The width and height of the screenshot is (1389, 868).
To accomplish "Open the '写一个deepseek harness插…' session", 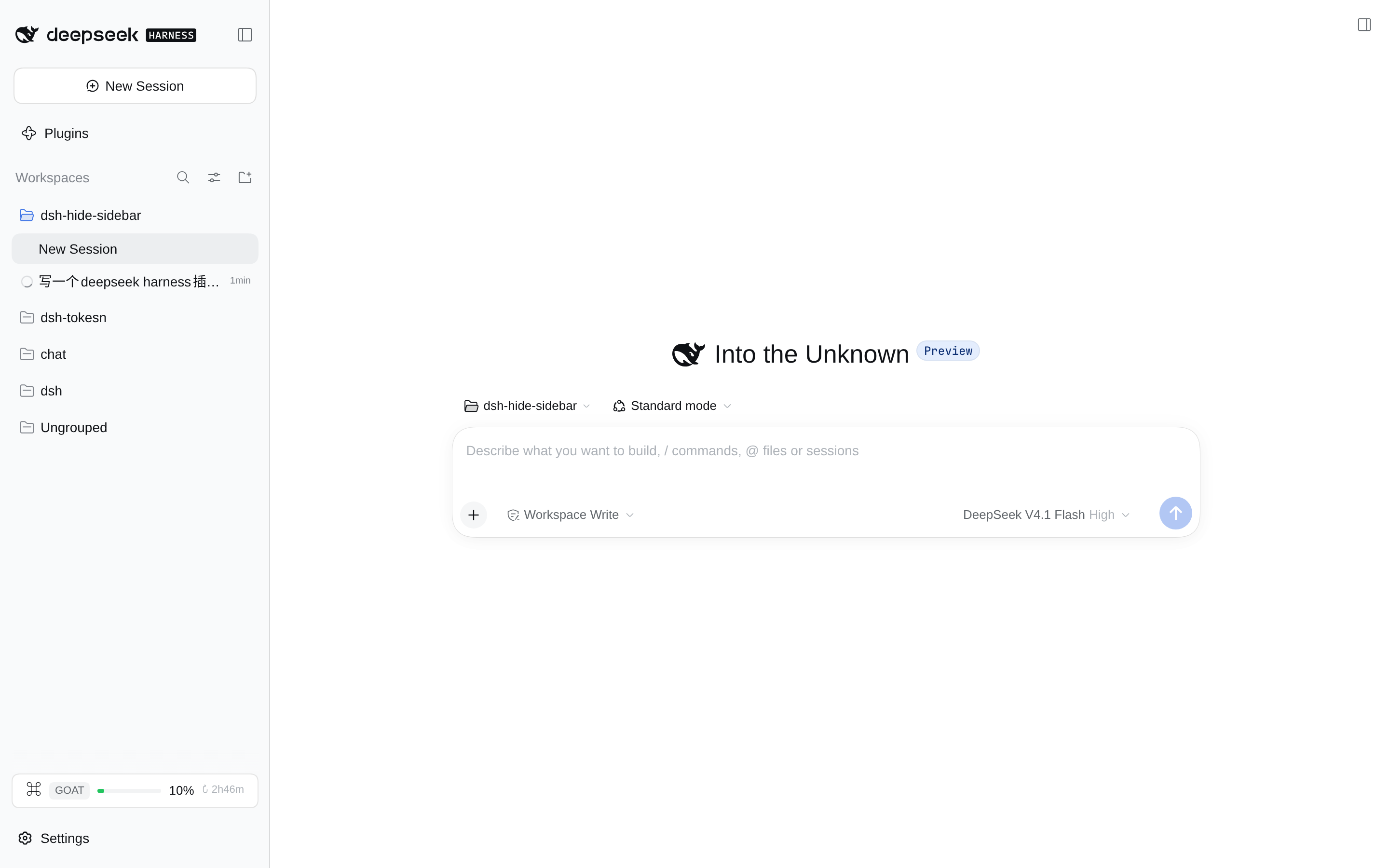I will click(x=135, y=281).
